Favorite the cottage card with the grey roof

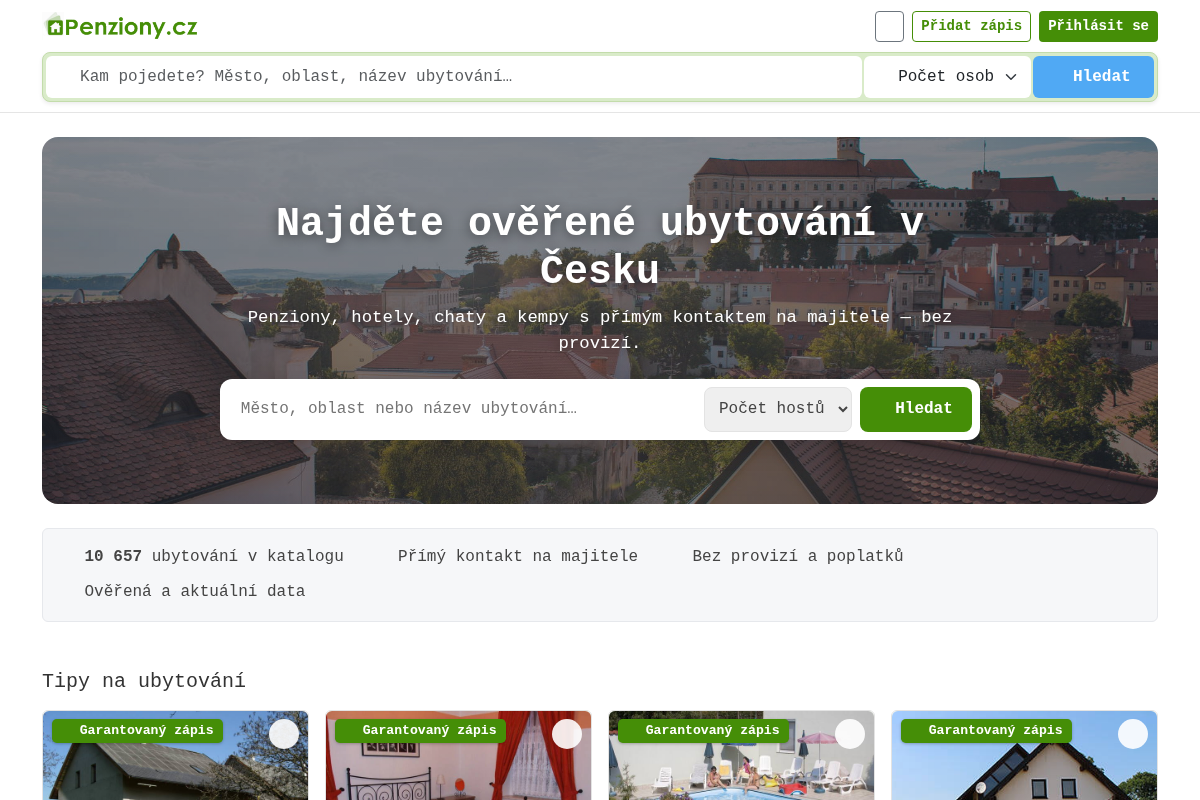pyautogui.click(x=284, y=734)
